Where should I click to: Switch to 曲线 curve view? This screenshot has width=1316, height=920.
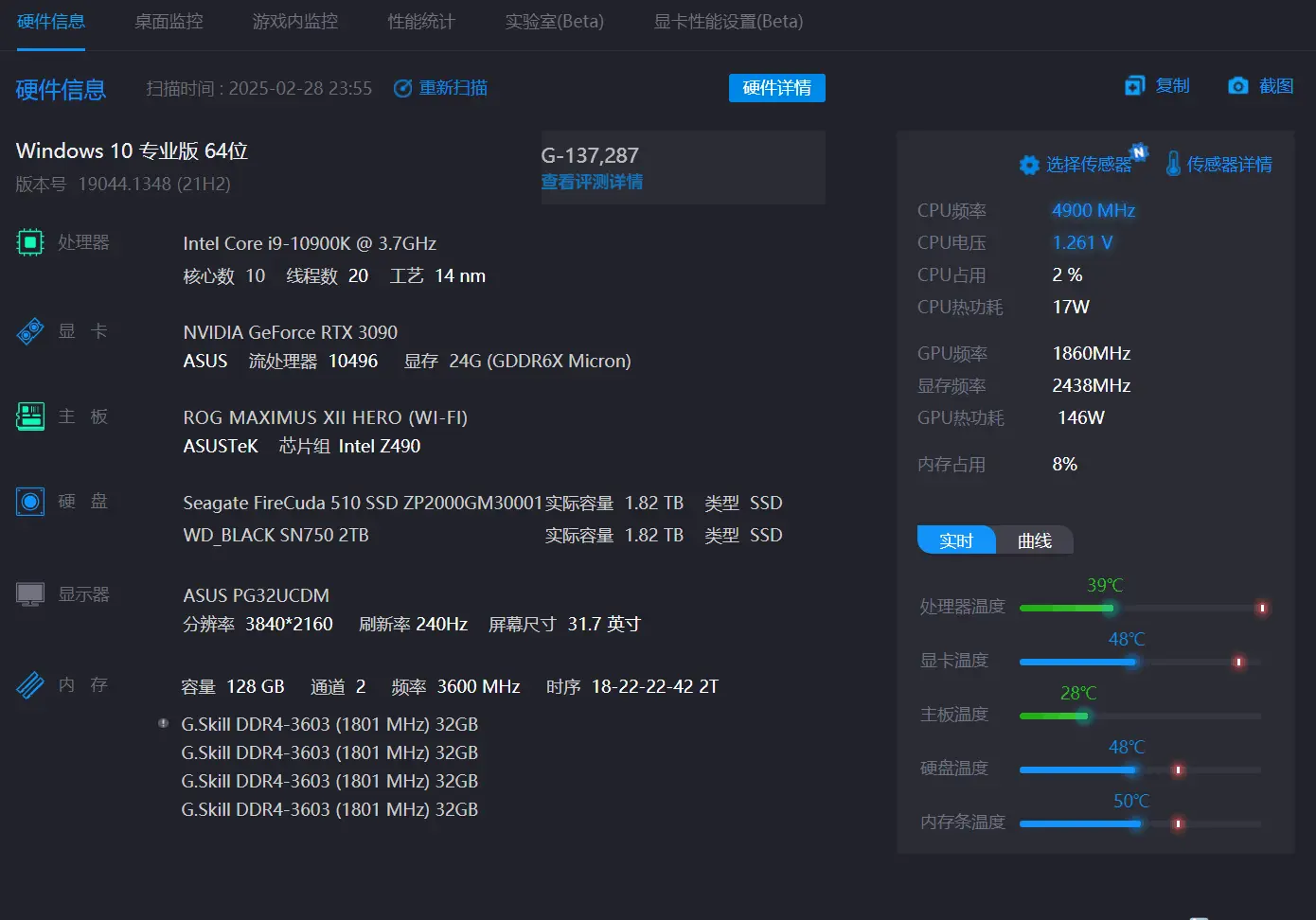point(1035,540)
